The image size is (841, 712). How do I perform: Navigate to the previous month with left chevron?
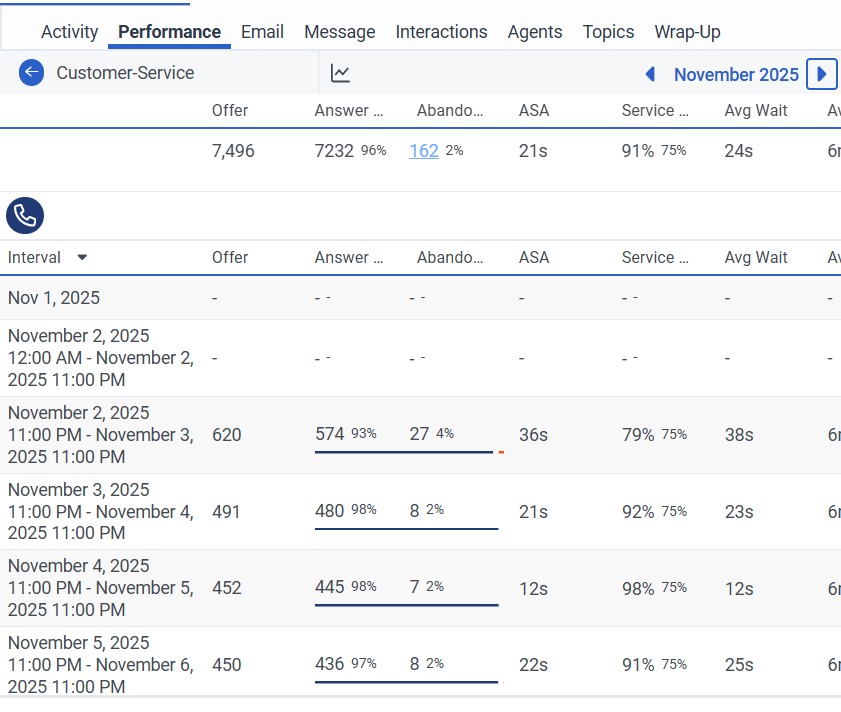[649, 74]
